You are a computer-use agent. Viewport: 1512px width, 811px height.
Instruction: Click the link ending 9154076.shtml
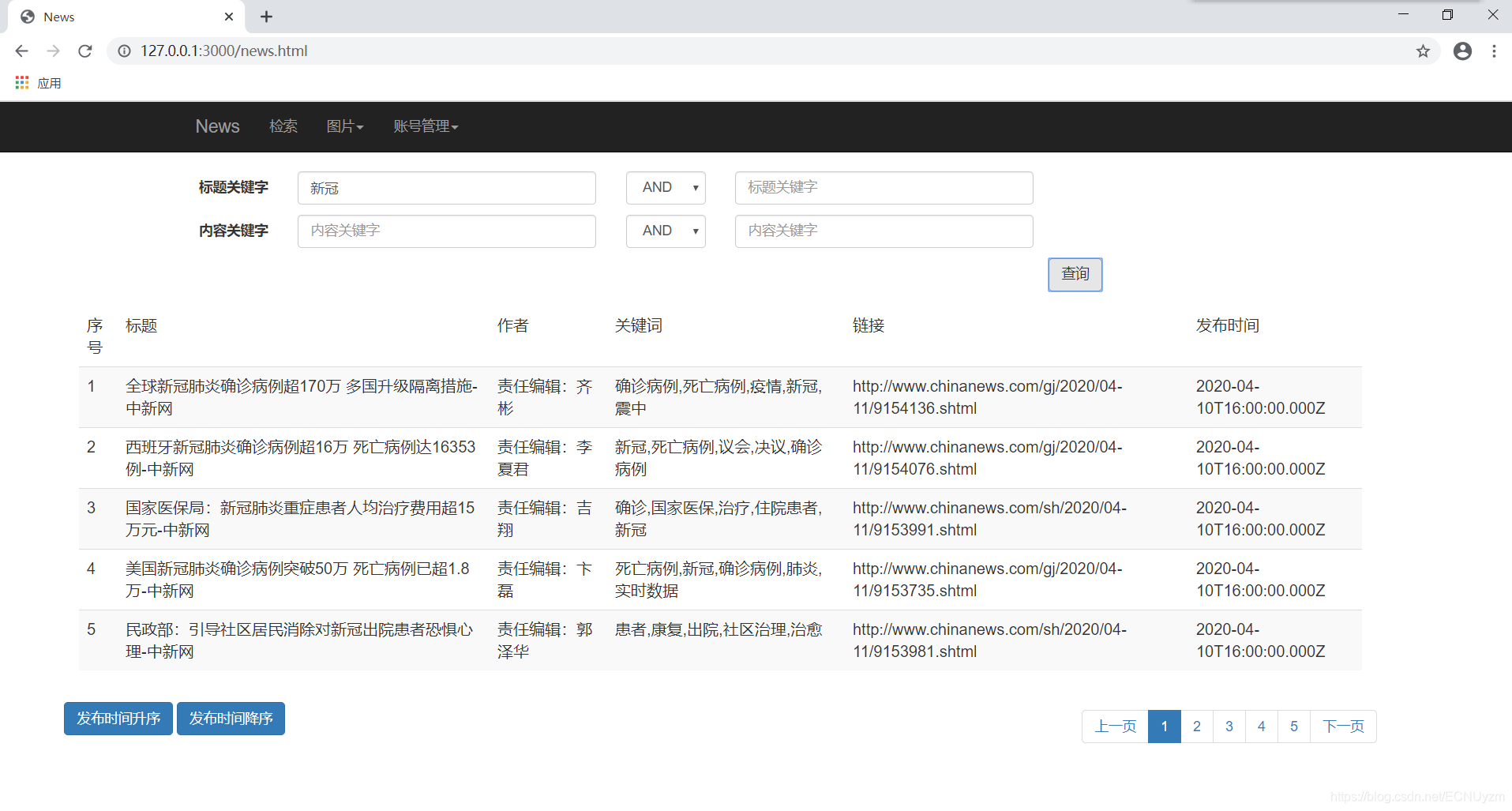(987, 458)
